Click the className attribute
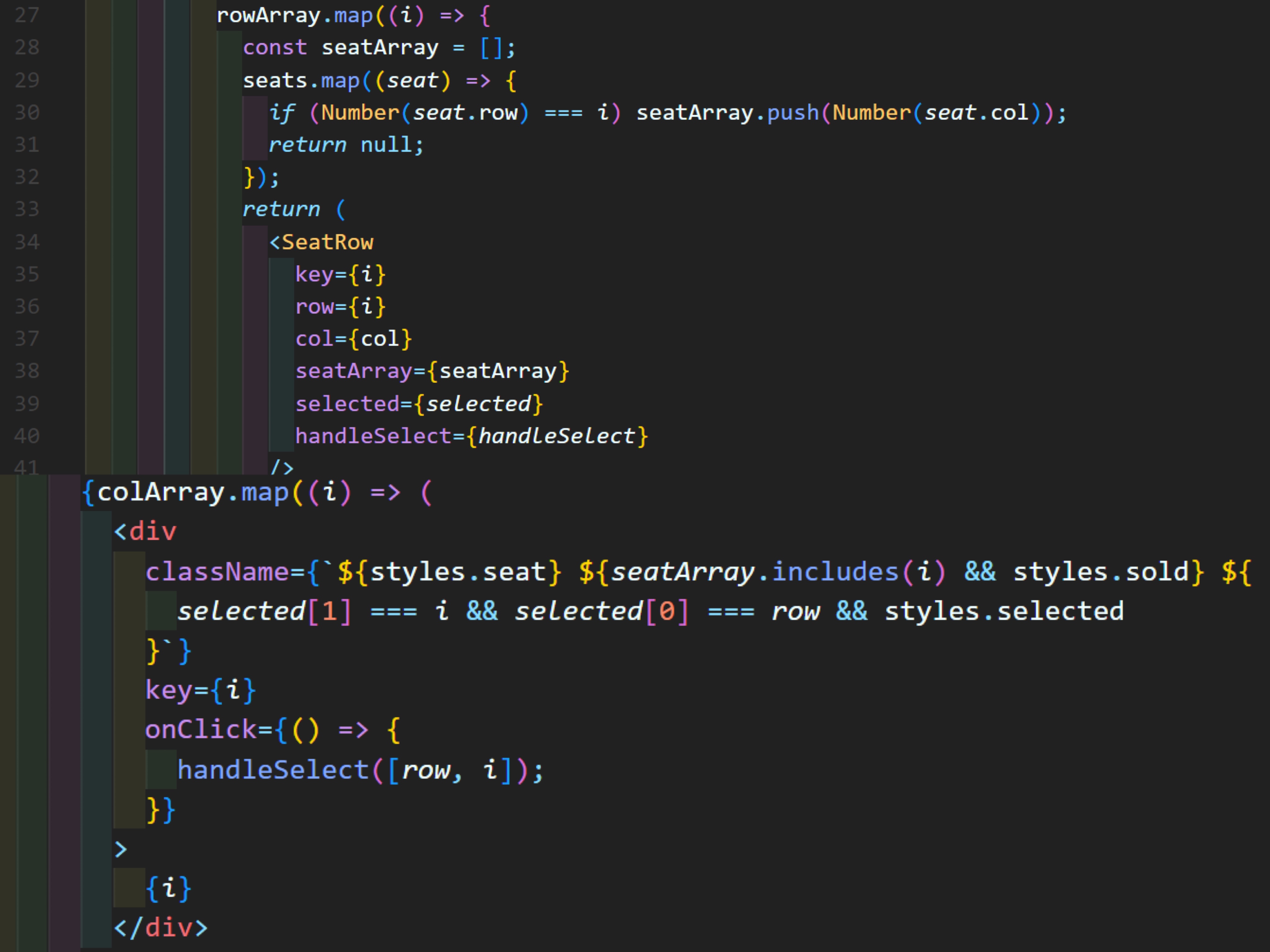This screenshot has height=952, width=1270. click(217, 572)
